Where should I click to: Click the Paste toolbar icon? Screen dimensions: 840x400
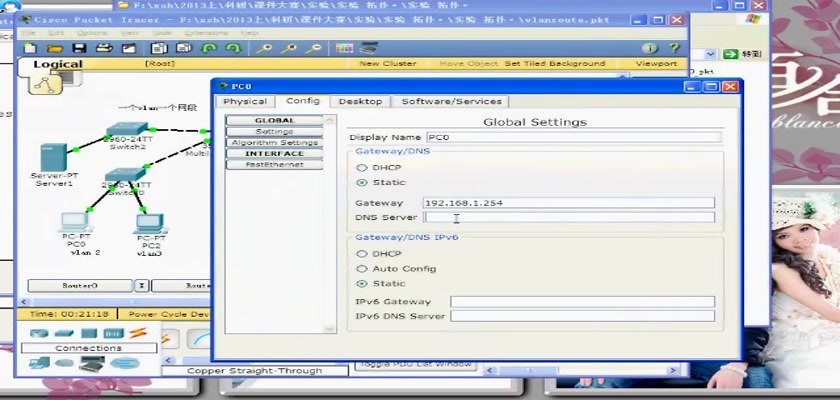[184, 49]
